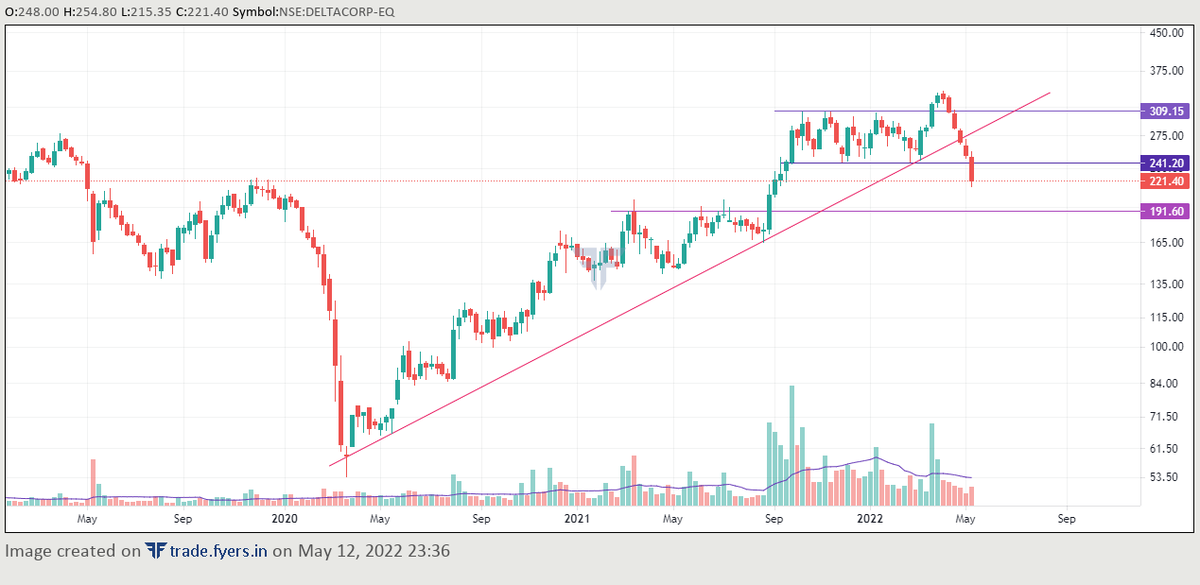Click the 84.00 price axis value
This screenshot has width=1200, height=585.
(x=1164, y=383)
